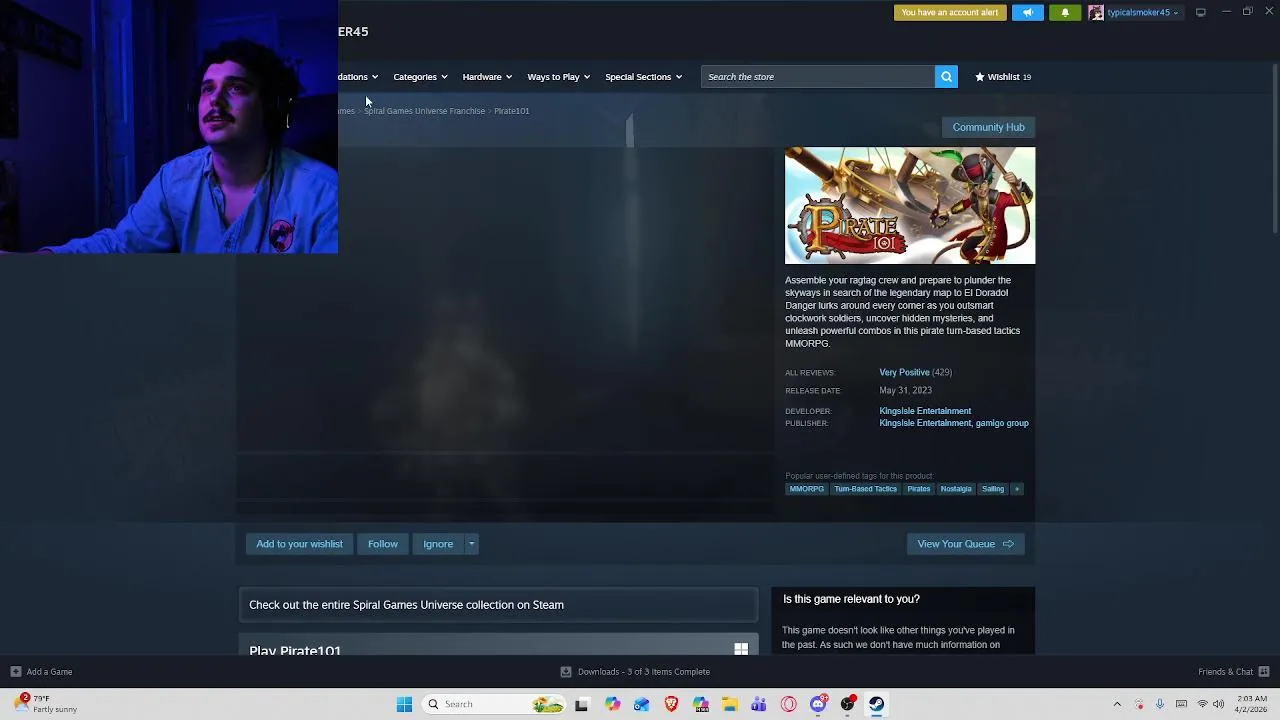Open Opera browser from the taskbar
The width and height of the screenshot is (1280, 720).
[x=789, y=704]
